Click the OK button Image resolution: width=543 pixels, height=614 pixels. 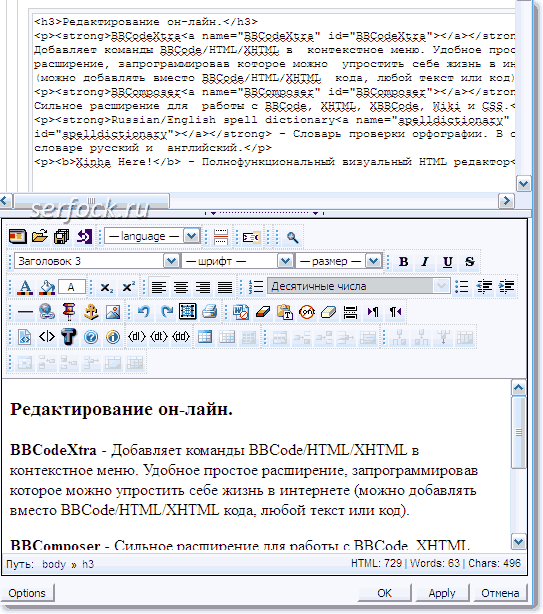(384, 593)
